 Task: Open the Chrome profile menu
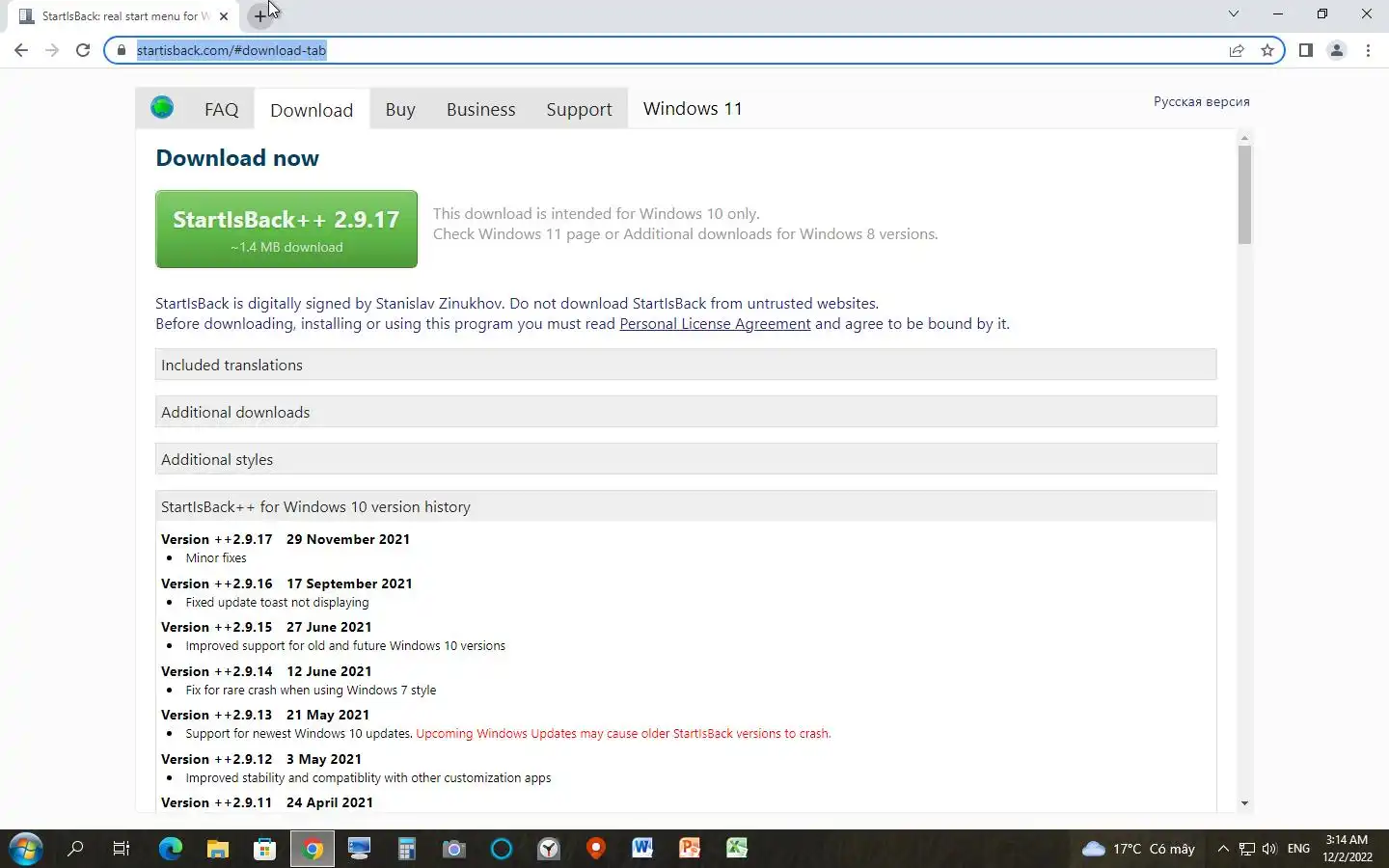[x=1336, y=50]
